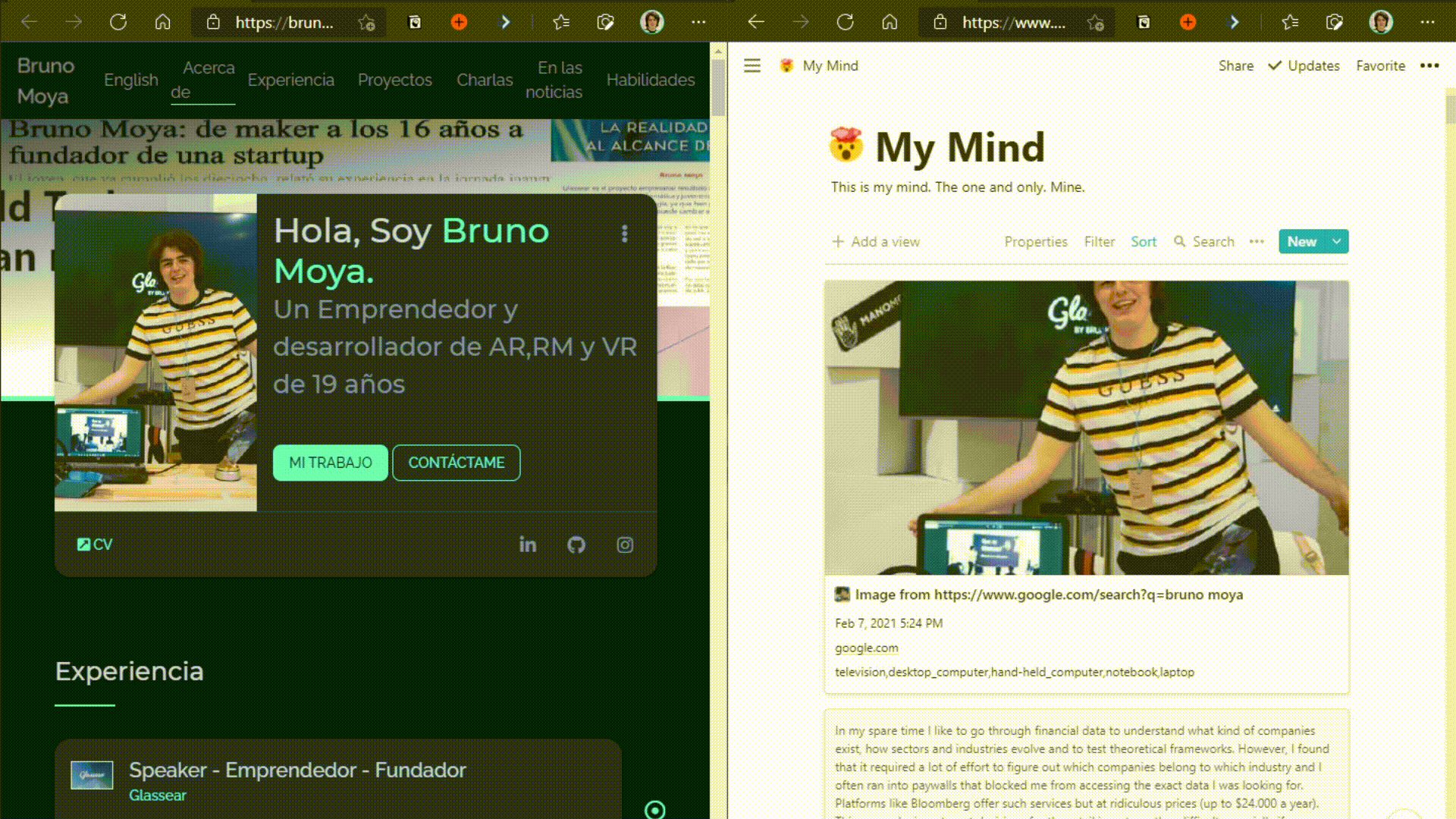Screen dimensions: 1456x819
Task: Open the LinkedIn profile icon
Action: [528, 544]
